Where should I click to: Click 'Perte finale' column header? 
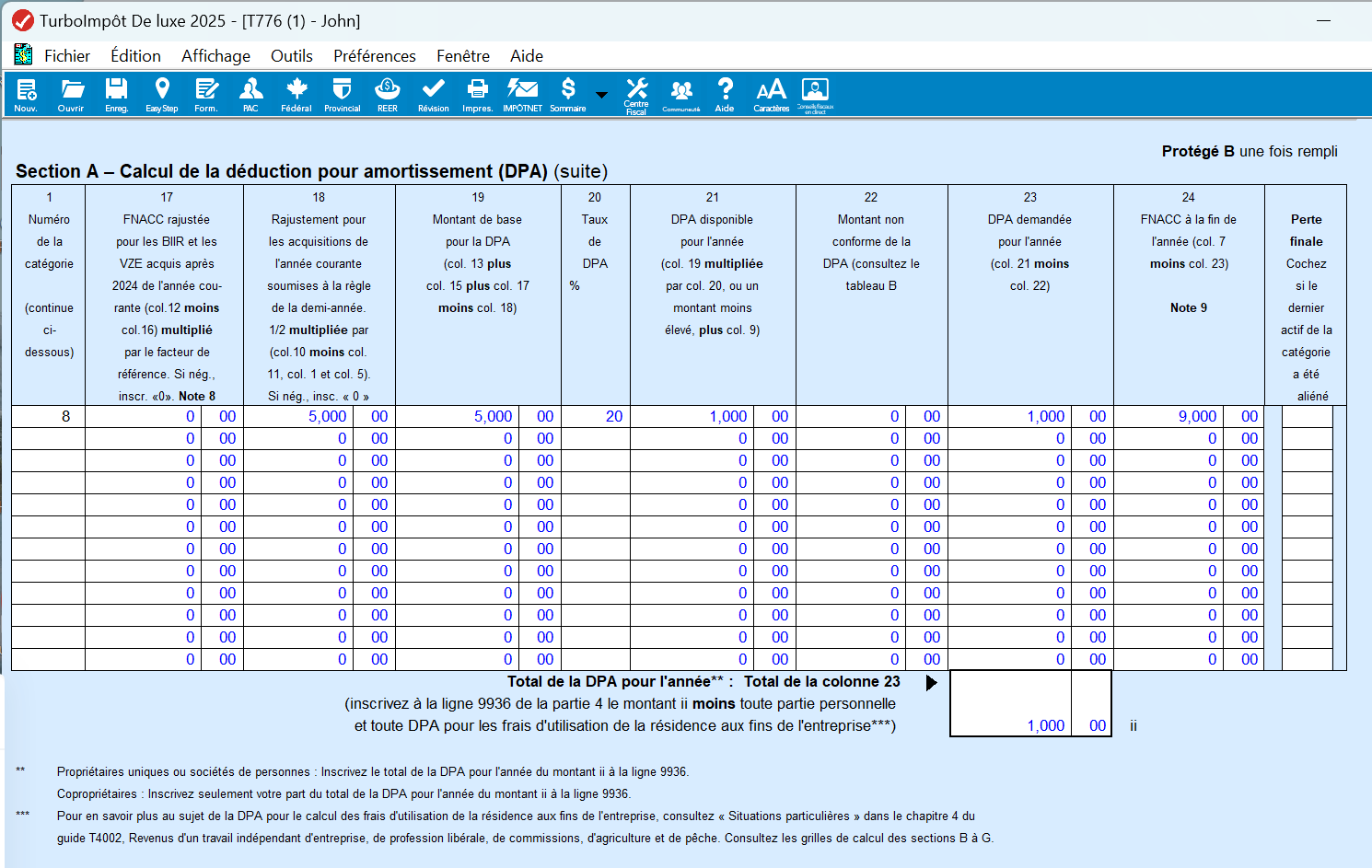[1306, 230]
